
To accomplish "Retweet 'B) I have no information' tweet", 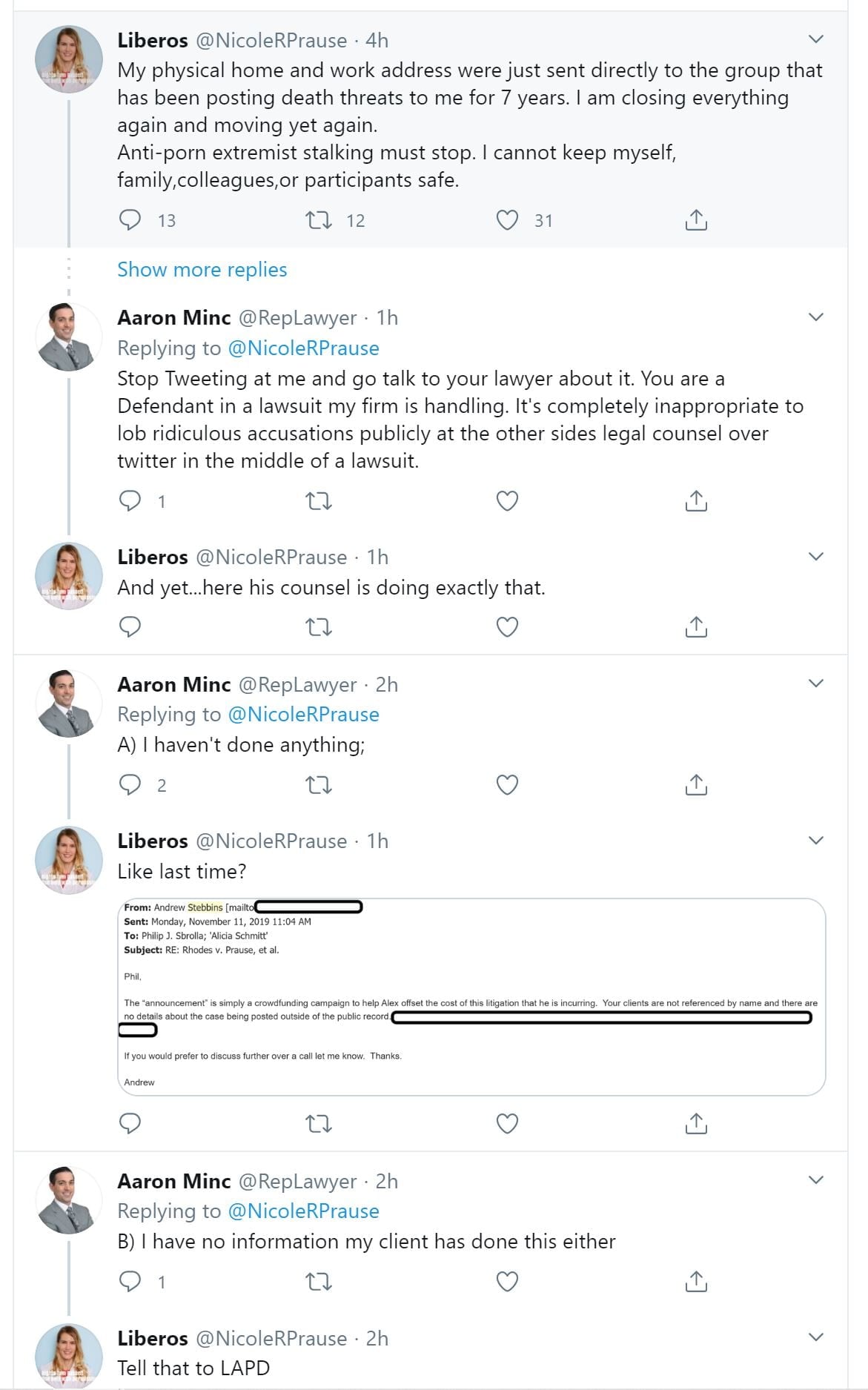I will coord(319,1281).
